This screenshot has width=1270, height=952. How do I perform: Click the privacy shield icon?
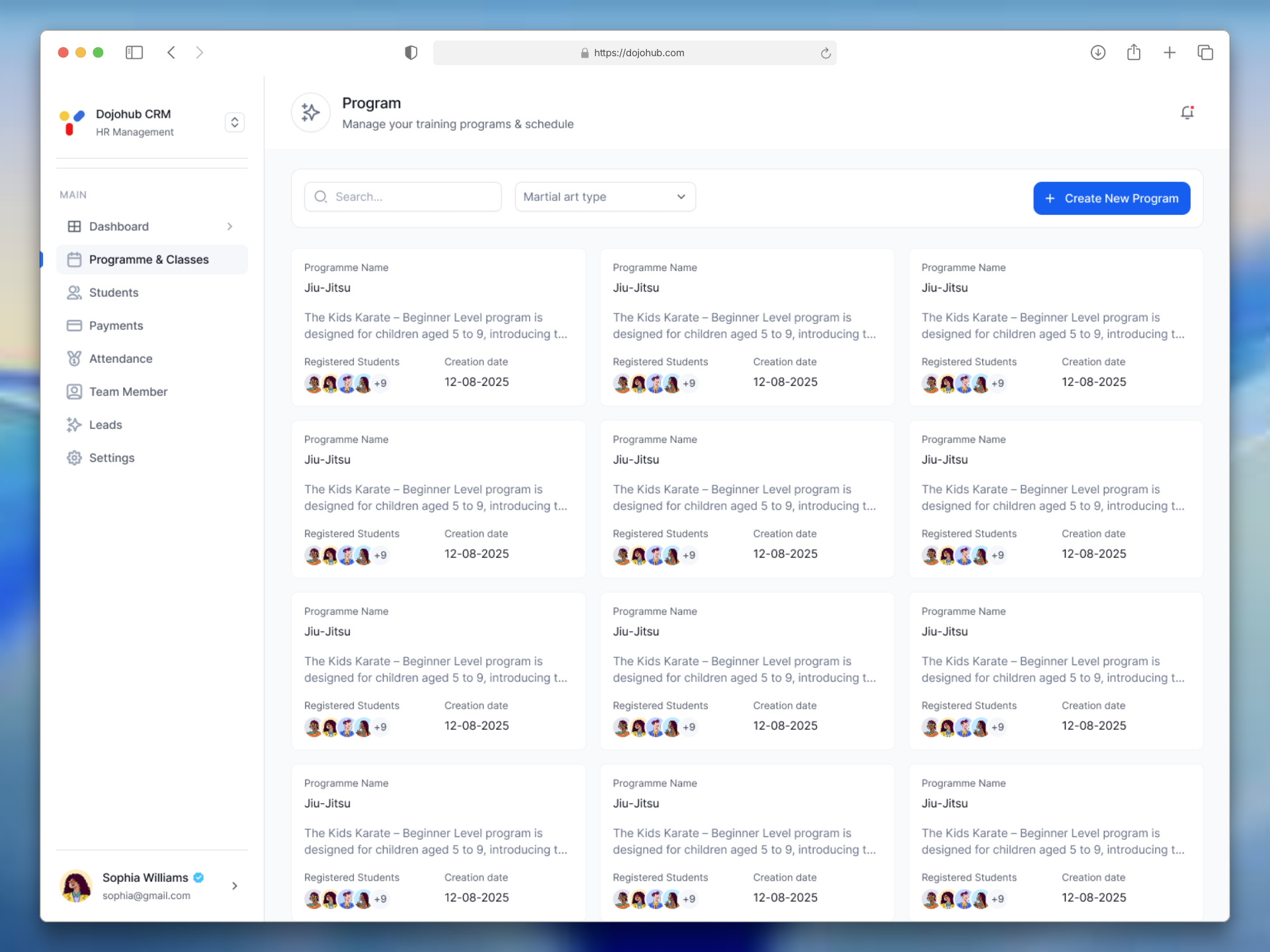click(x=411, y=52)
